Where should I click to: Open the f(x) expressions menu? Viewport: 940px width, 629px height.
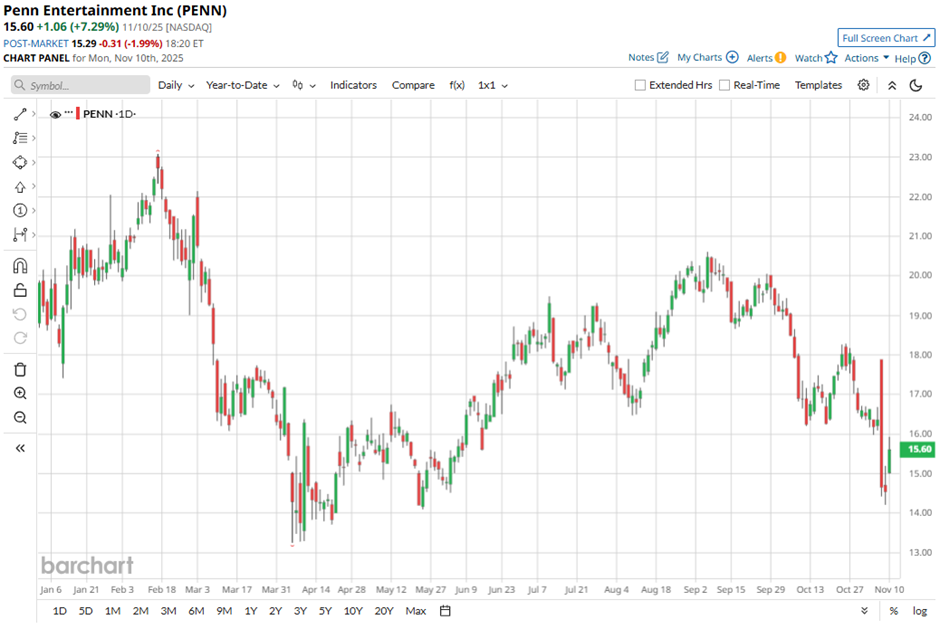457,85
